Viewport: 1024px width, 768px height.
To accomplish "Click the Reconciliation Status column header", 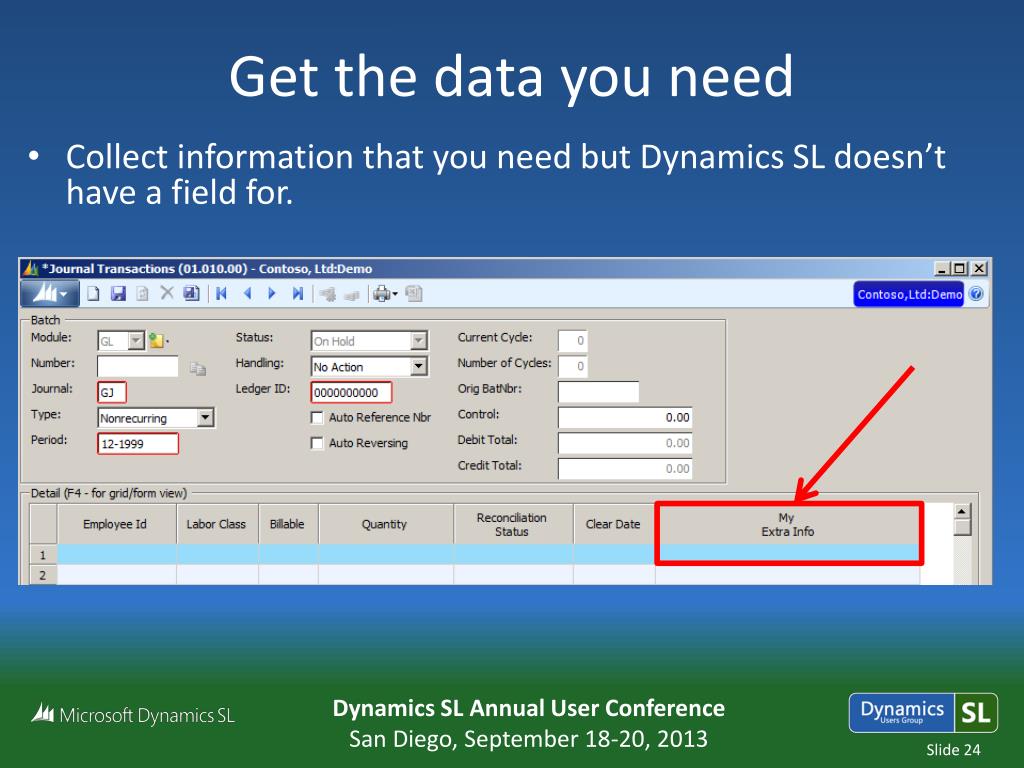I will coord(513,524).
